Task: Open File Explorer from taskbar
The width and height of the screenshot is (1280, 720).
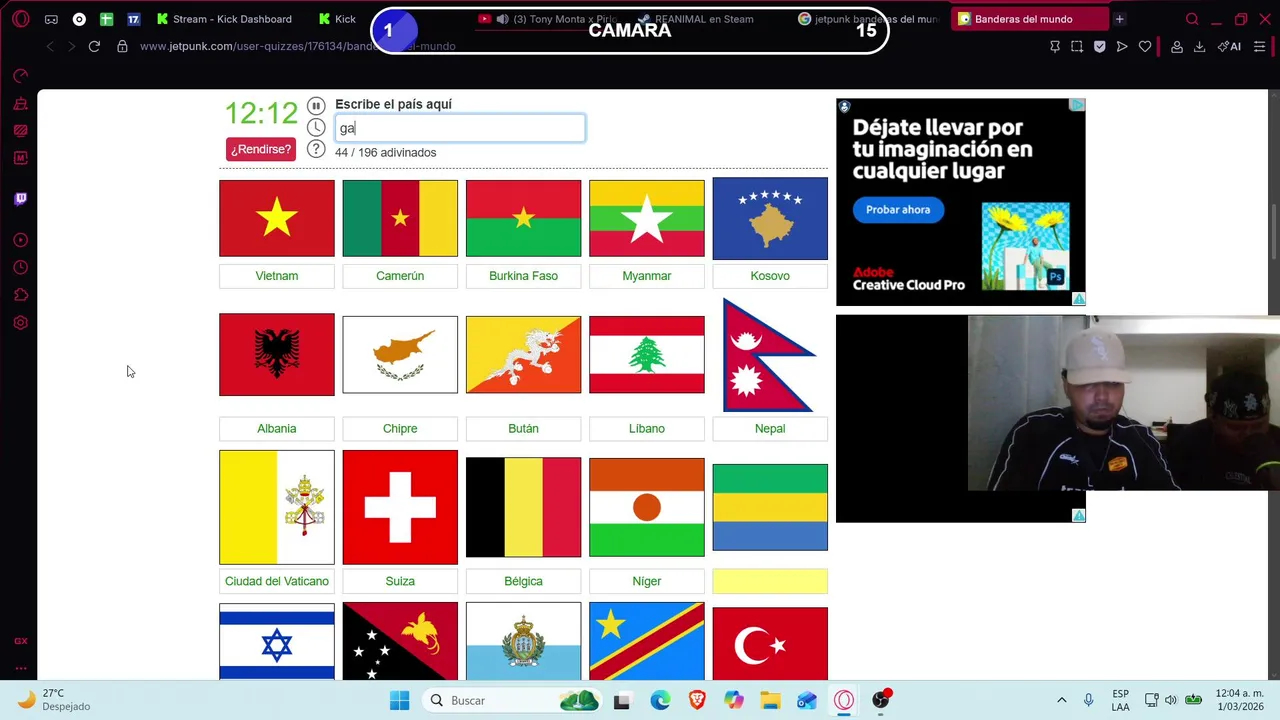Action: [x=770, y=700]
